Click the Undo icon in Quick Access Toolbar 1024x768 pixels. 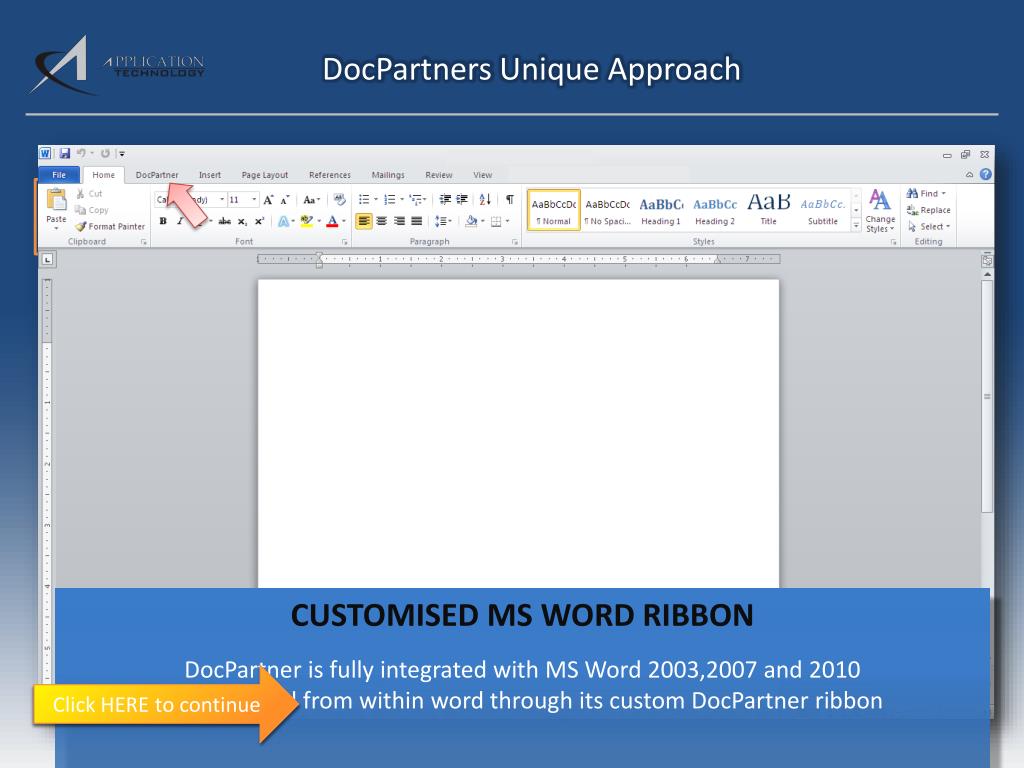click(81, 153)
